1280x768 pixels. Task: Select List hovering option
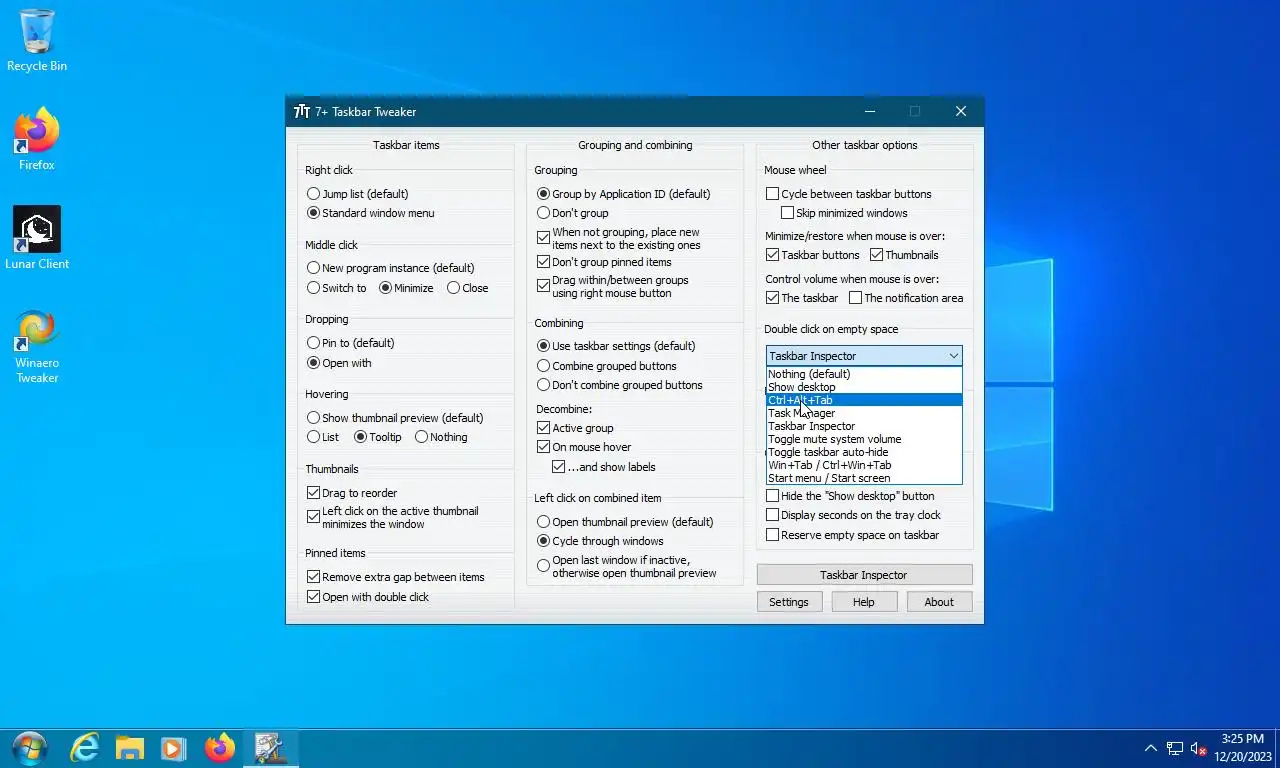tap(322, 437)
